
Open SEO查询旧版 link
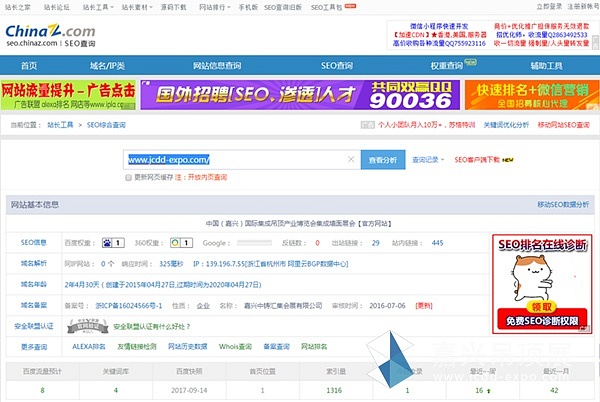(x=283, y=7)
